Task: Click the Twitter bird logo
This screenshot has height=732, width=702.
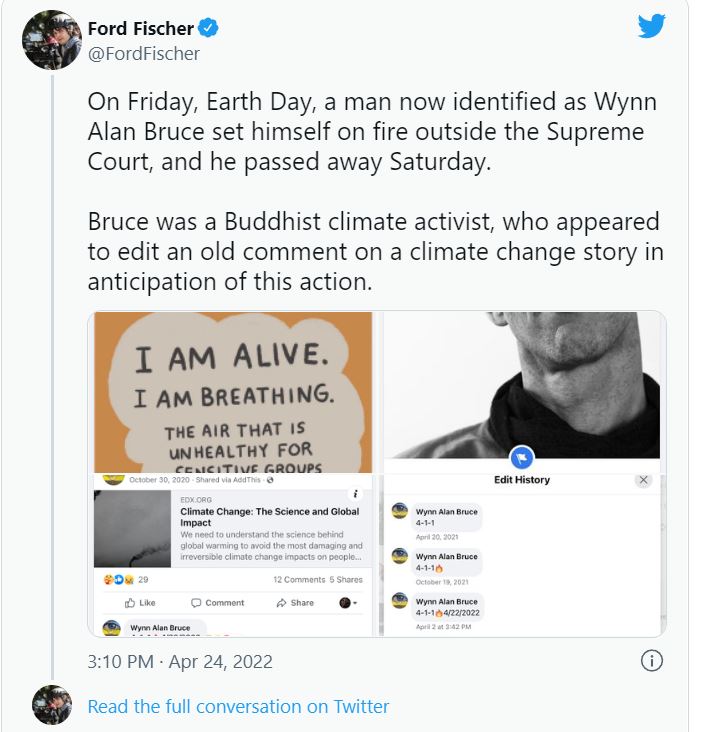Action: click(651, 27)
